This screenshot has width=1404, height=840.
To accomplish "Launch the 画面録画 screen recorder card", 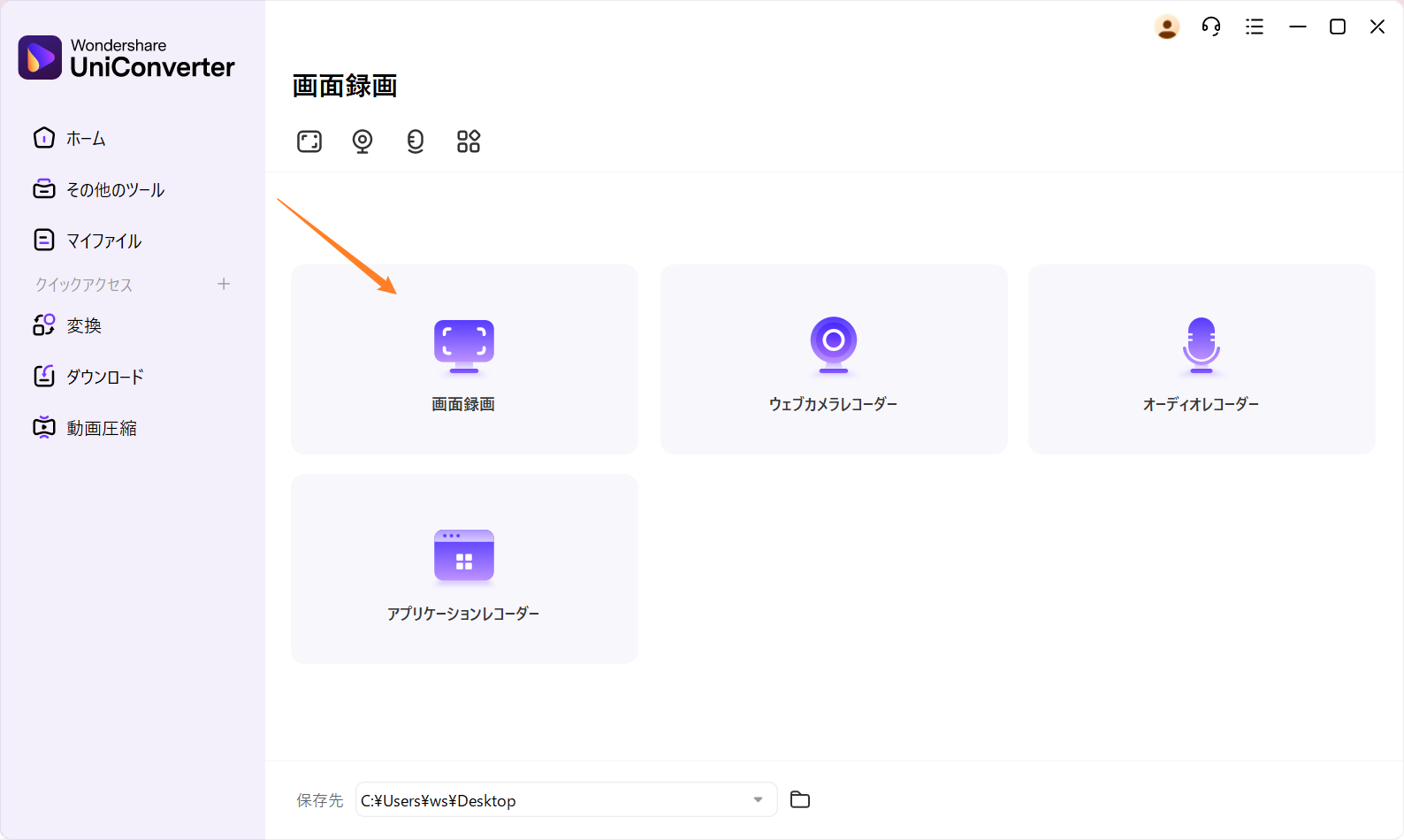I will (x=464, y=359).
